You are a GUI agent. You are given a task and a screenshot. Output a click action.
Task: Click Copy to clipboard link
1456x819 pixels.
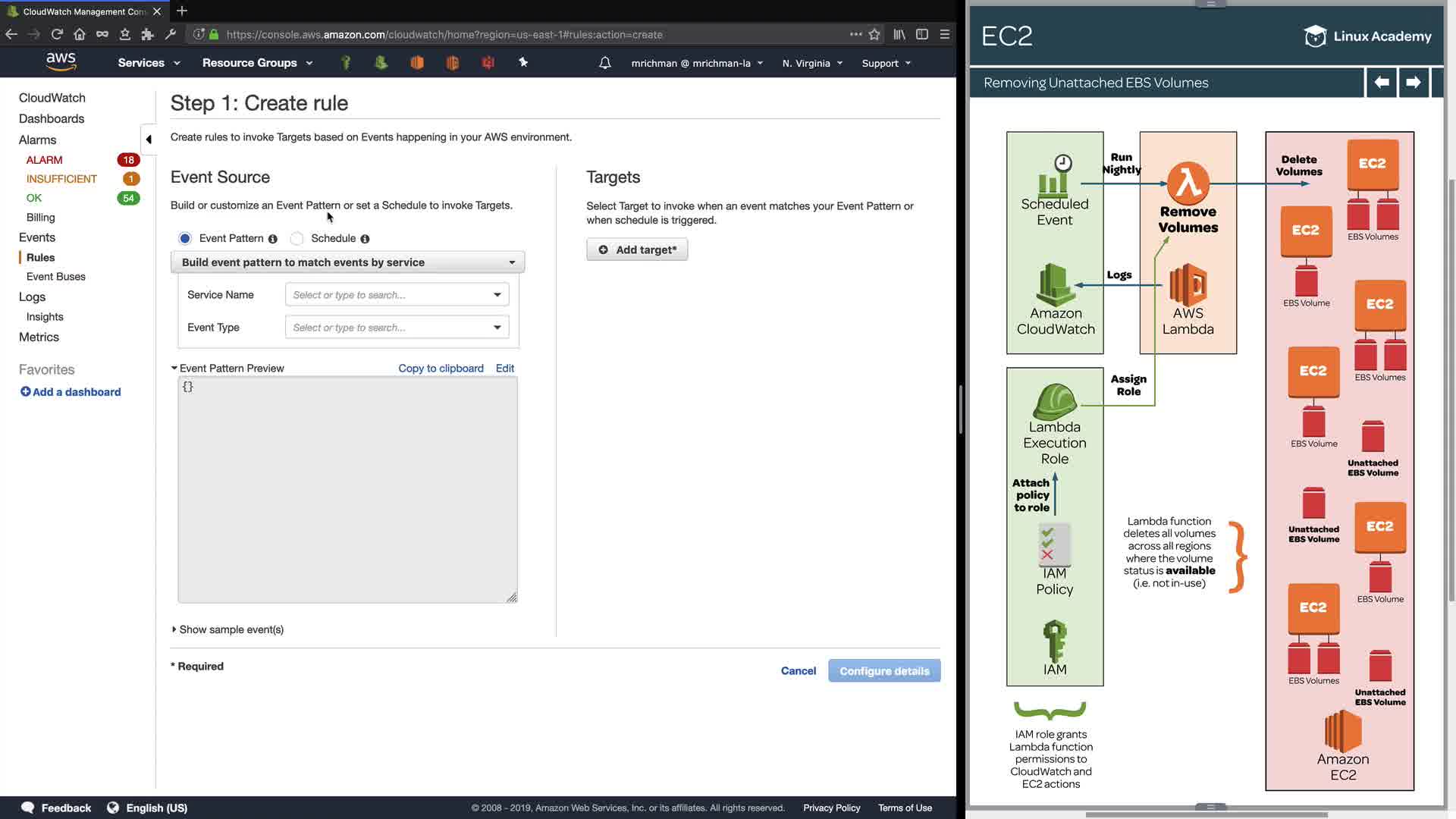pyautogui.click(x=441, y=369)
